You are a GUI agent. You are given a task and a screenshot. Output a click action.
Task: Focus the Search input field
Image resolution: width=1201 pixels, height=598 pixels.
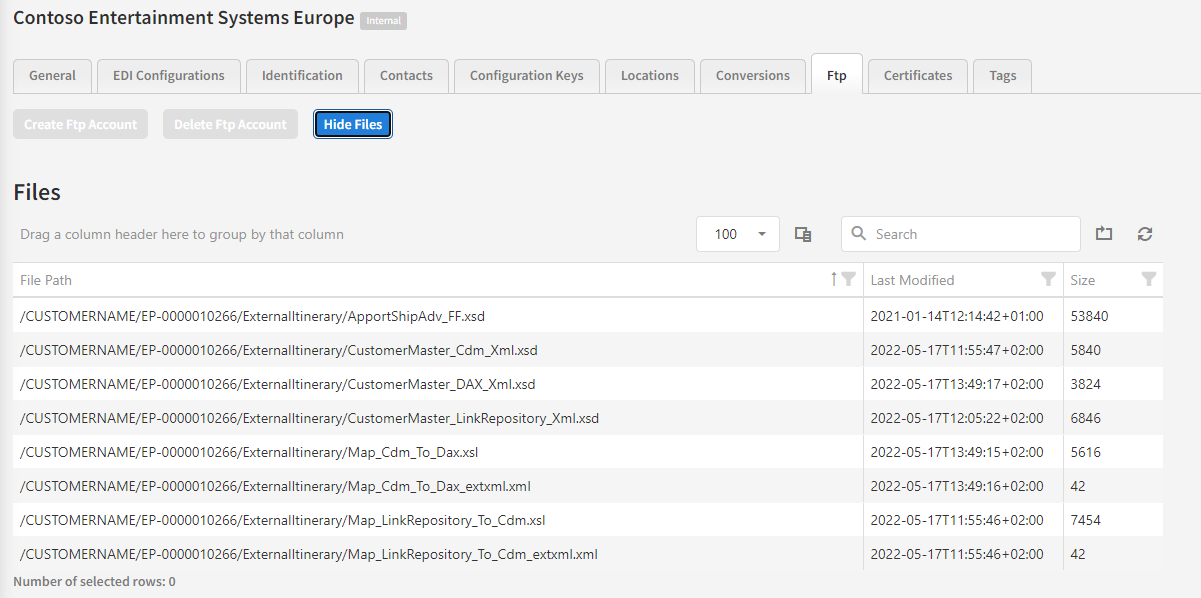[x=970, y=234]
